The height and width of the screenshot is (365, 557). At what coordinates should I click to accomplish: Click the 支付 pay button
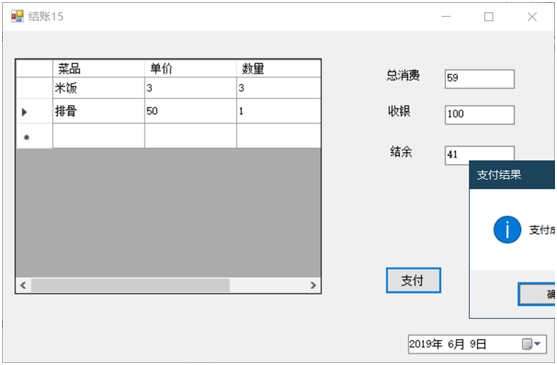point(413,280)
